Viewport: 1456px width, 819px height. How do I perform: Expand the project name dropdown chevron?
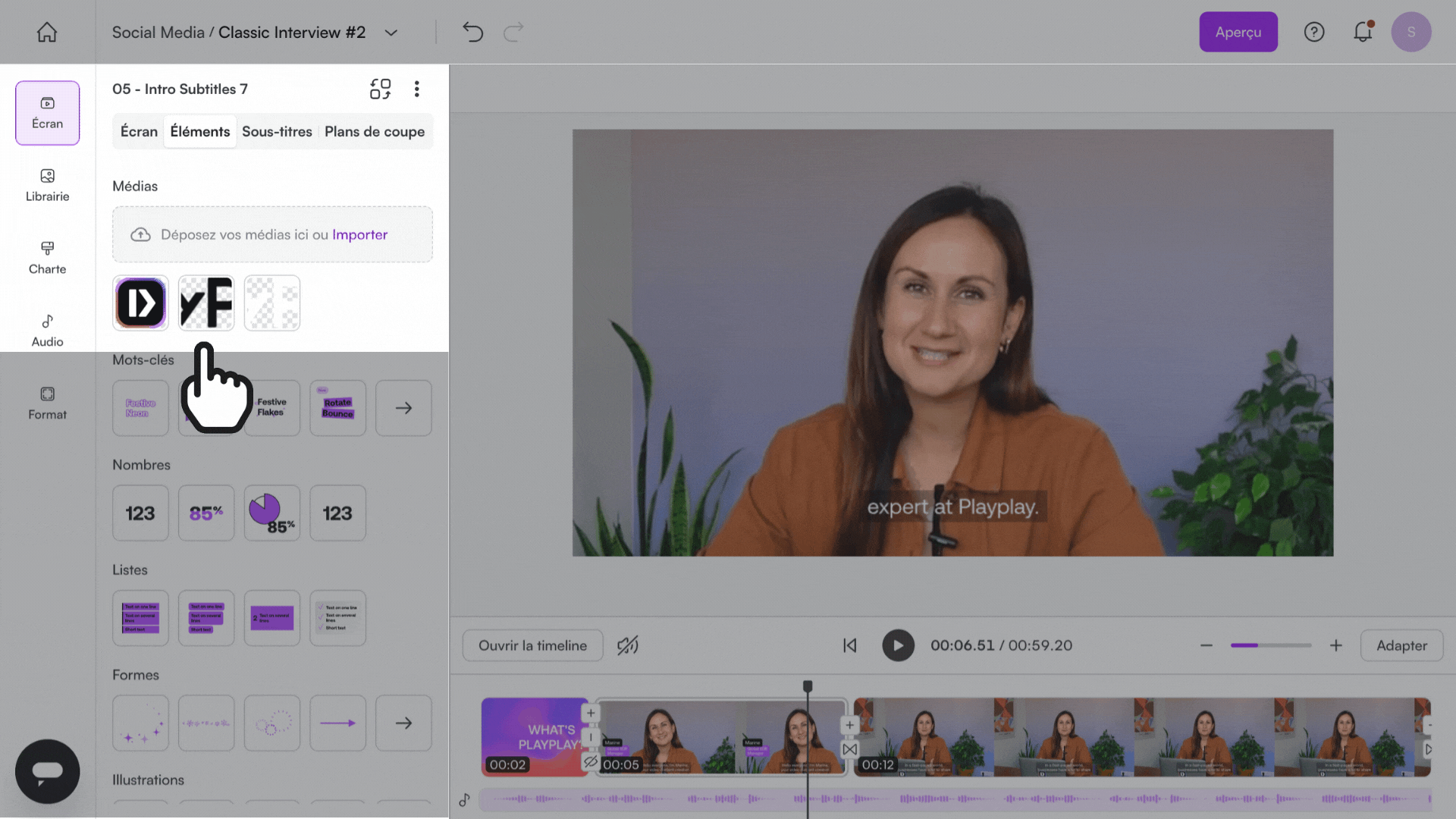[391, 33]
